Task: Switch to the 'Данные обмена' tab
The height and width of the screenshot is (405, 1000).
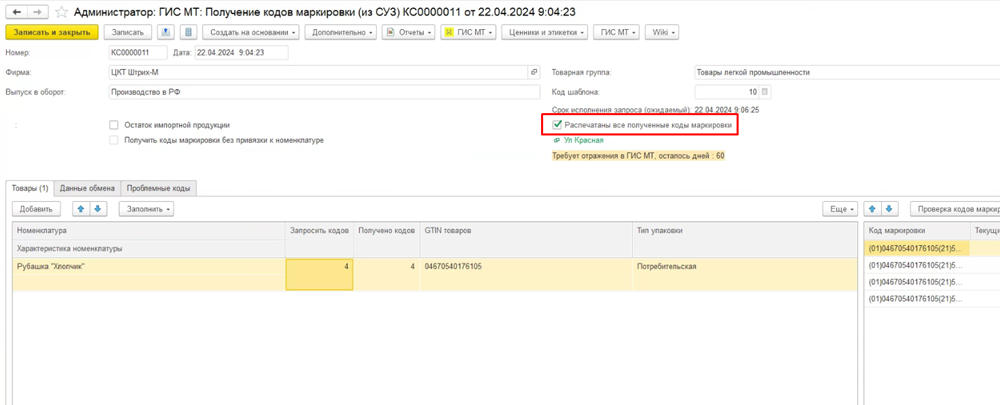Action: (87, 188)
